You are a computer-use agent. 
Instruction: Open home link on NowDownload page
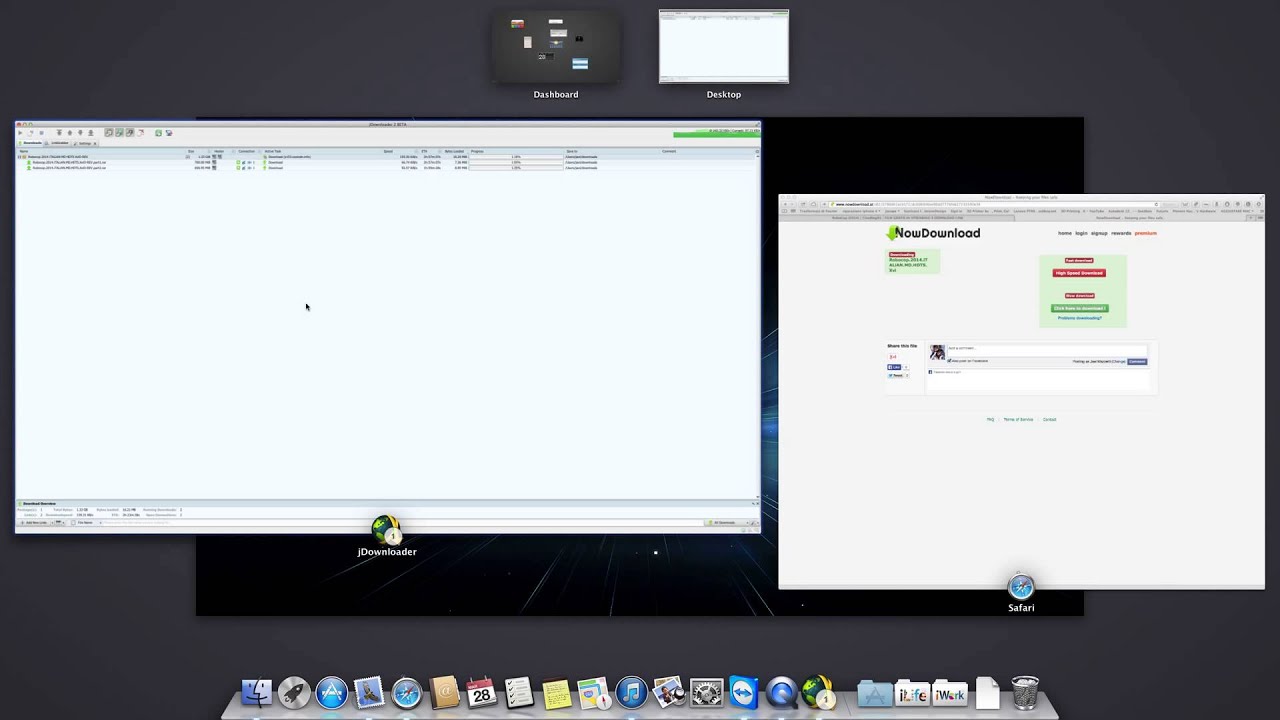tap(1065, 233)
